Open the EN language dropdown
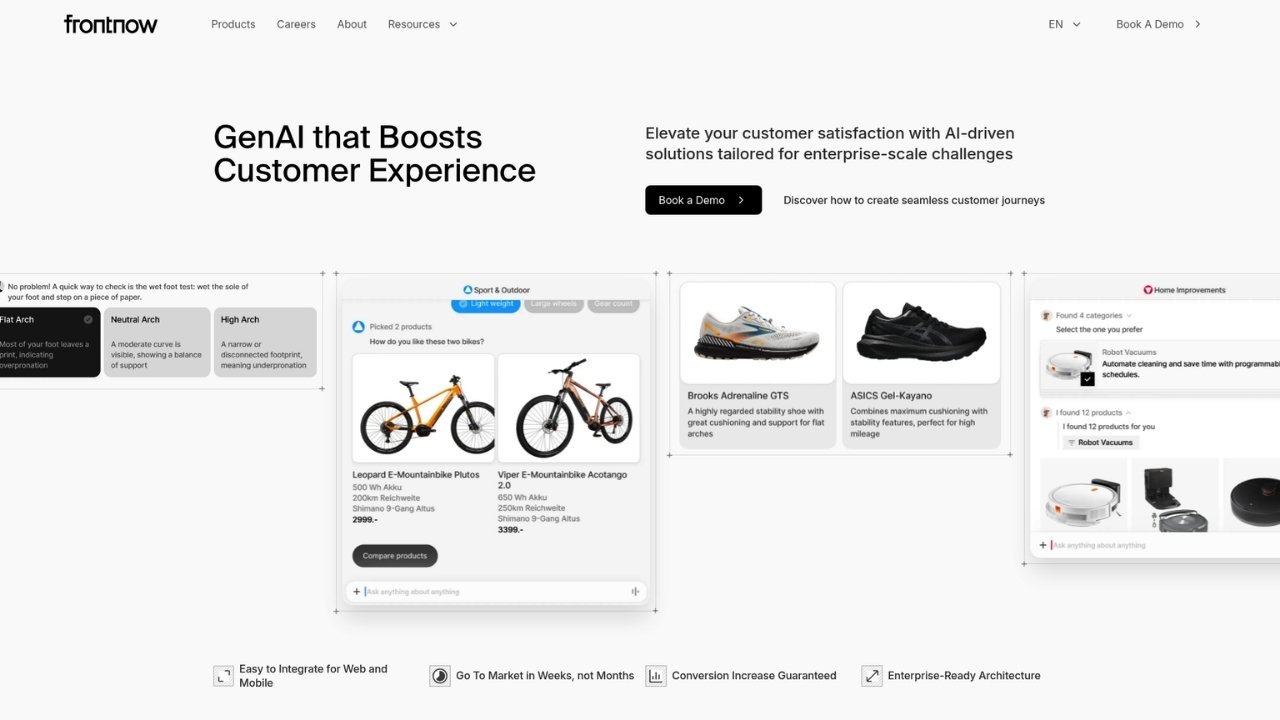 [x=1065, y=24]
